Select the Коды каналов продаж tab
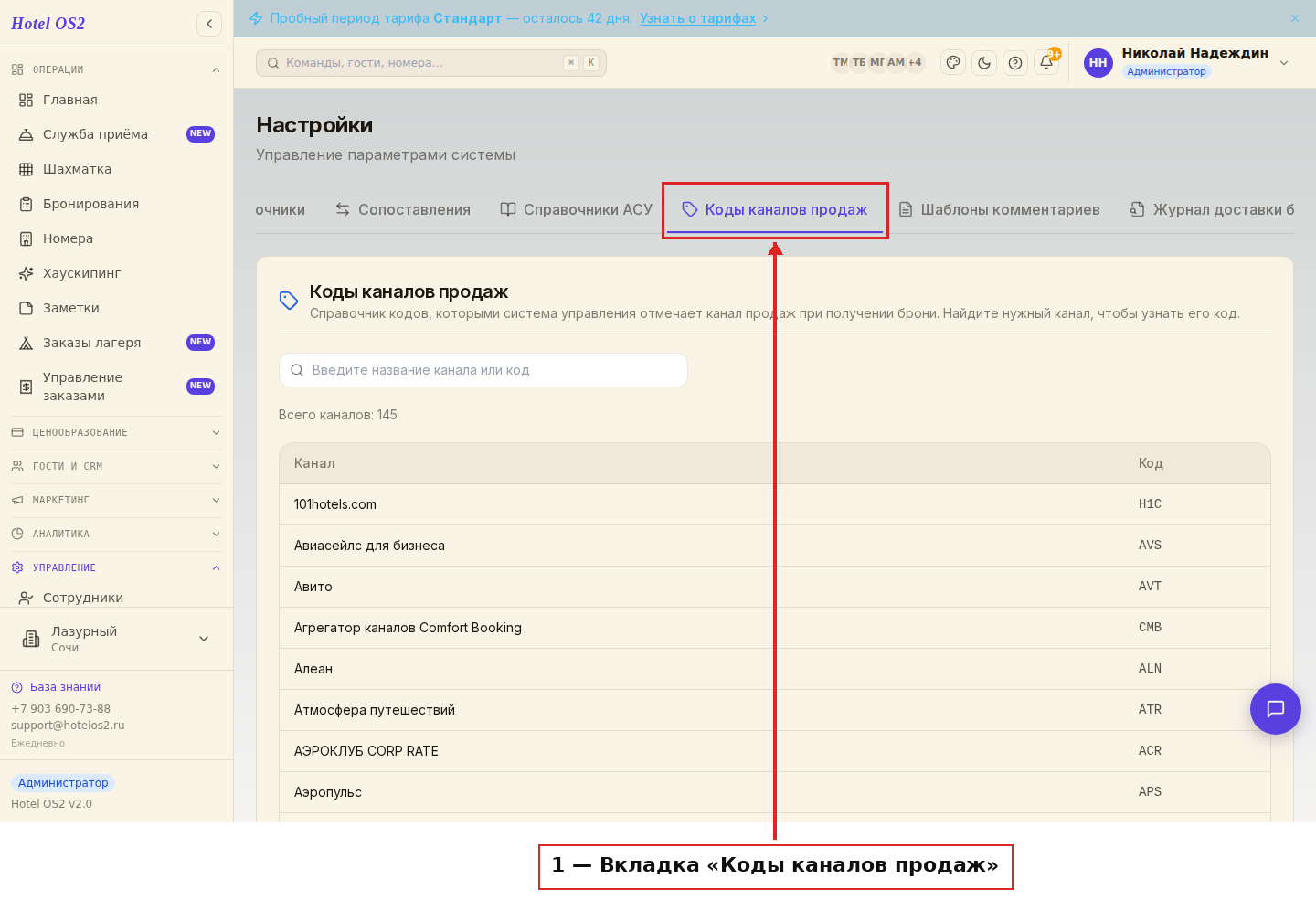 point(775,209)
